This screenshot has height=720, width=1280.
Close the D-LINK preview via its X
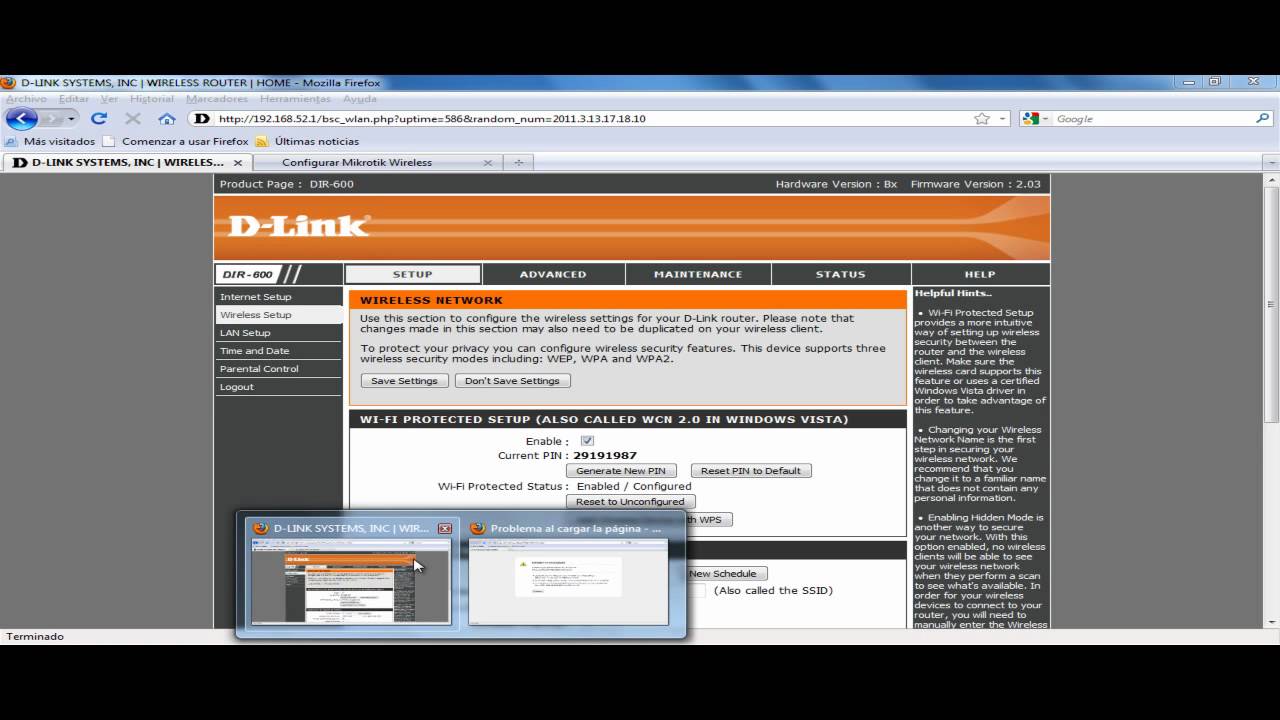pyautogui.click(x=445, y=528)
